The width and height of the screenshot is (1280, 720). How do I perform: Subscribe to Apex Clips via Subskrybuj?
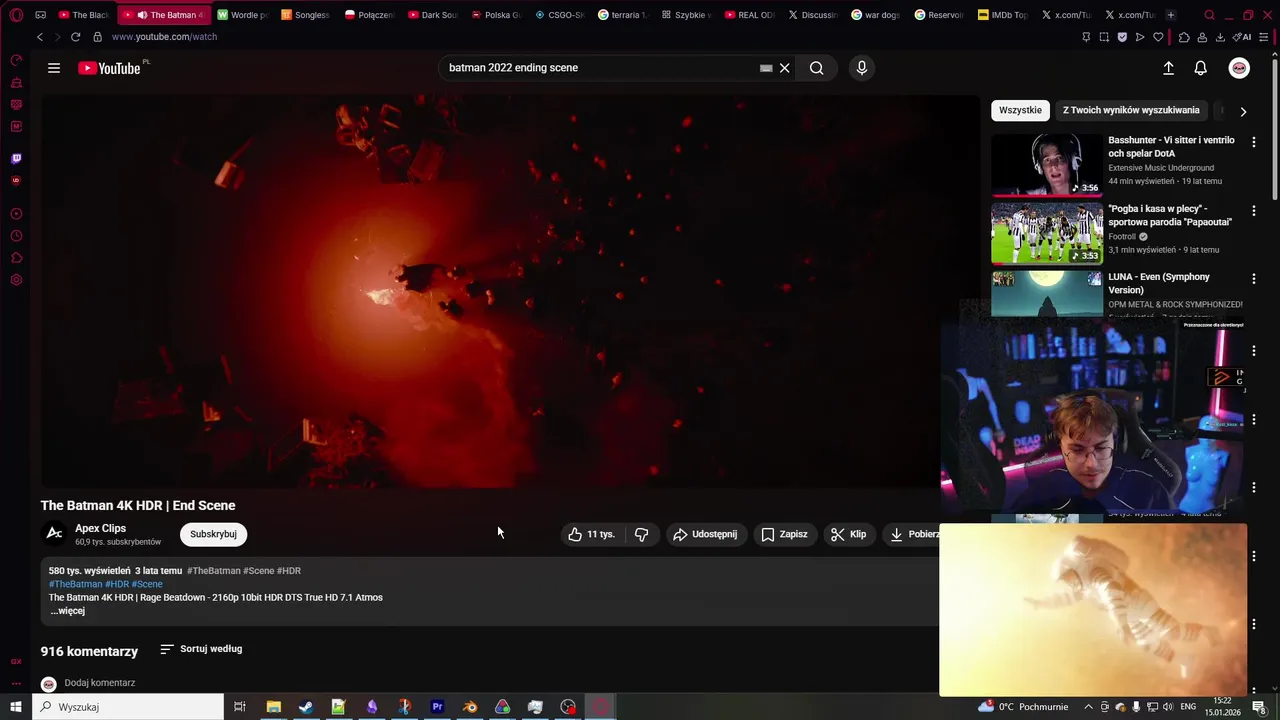tap(213, 534)
